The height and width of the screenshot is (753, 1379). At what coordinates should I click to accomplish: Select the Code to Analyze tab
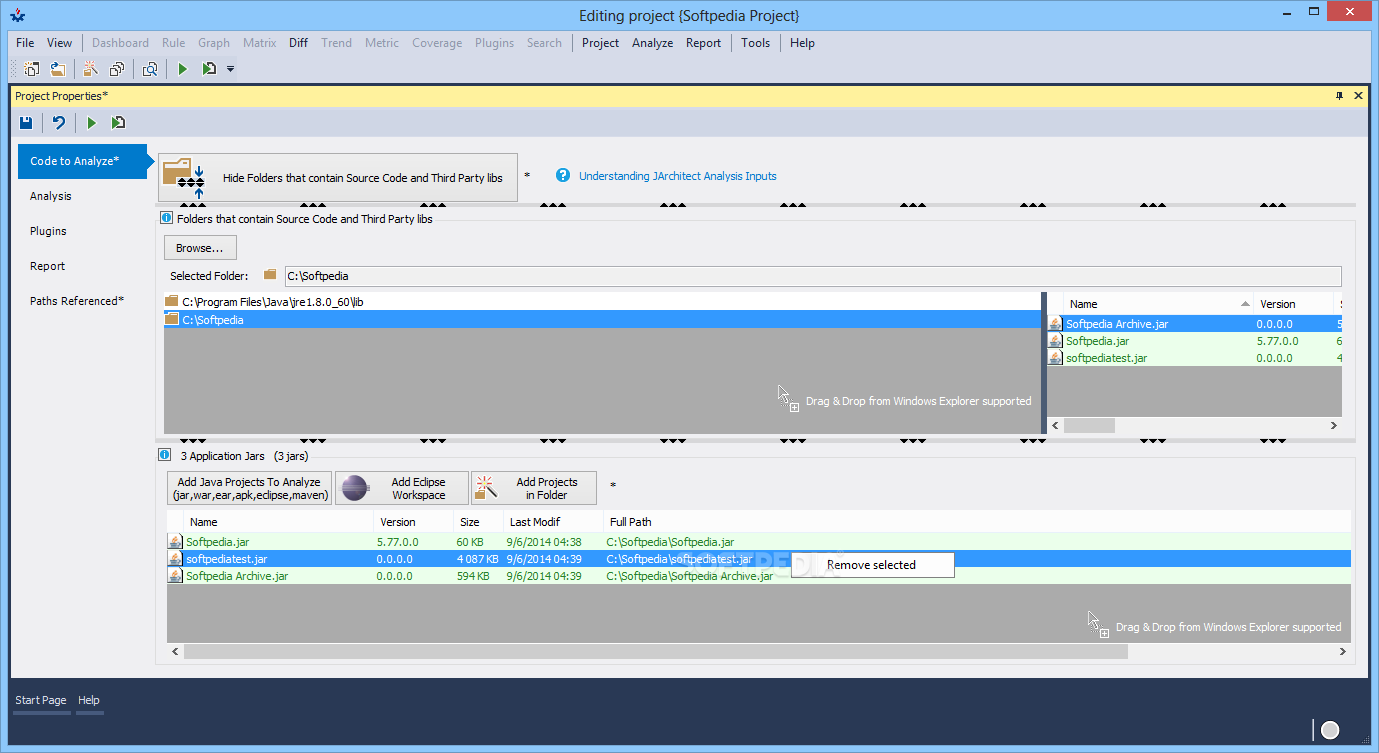82,161
